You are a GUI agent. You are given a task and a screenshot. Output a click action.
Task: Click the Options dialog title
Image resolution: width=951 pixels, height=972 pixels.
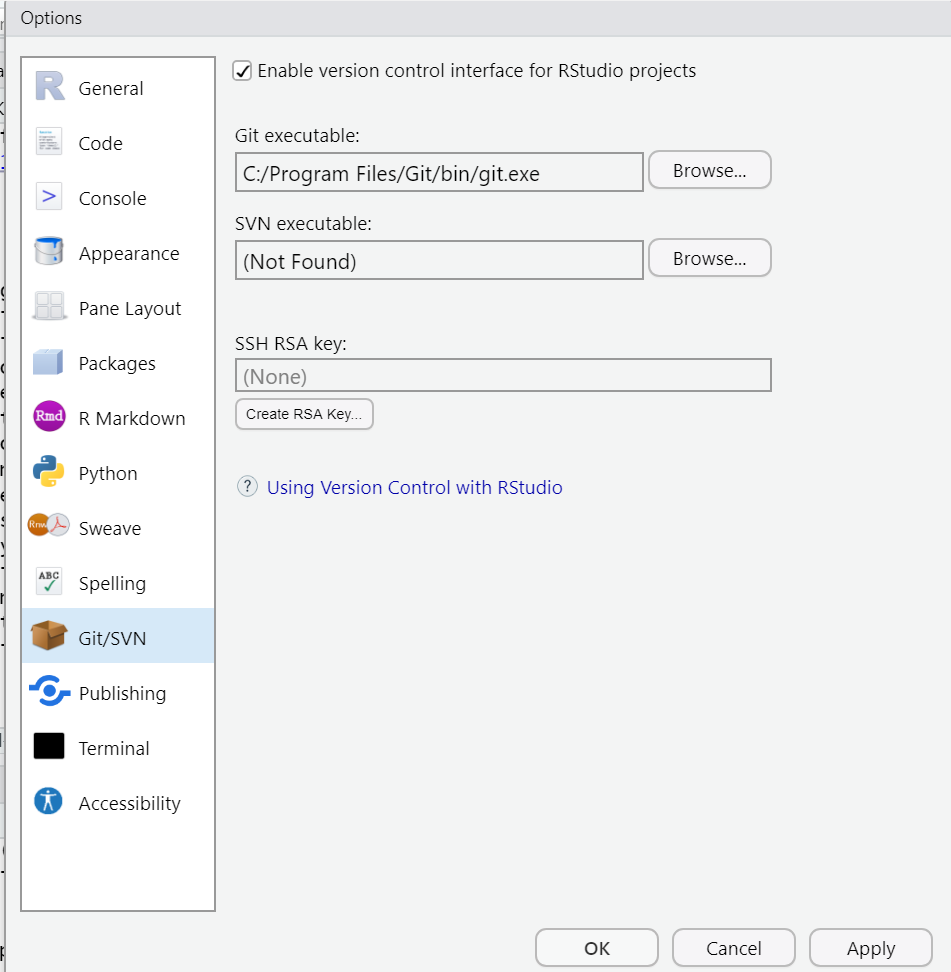[51, 18]
